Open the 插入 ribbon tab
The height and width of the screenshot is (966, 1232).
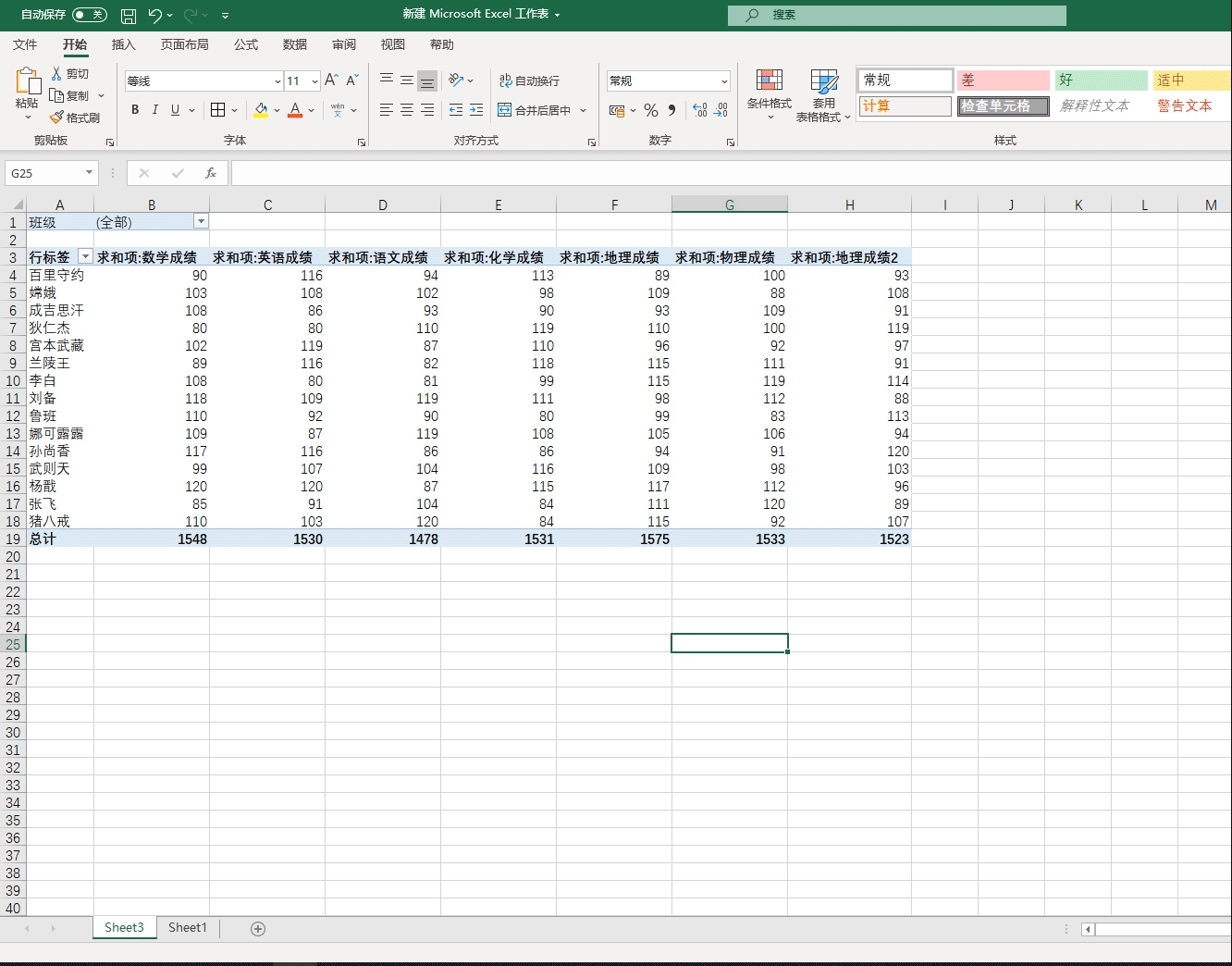[123, 44]
